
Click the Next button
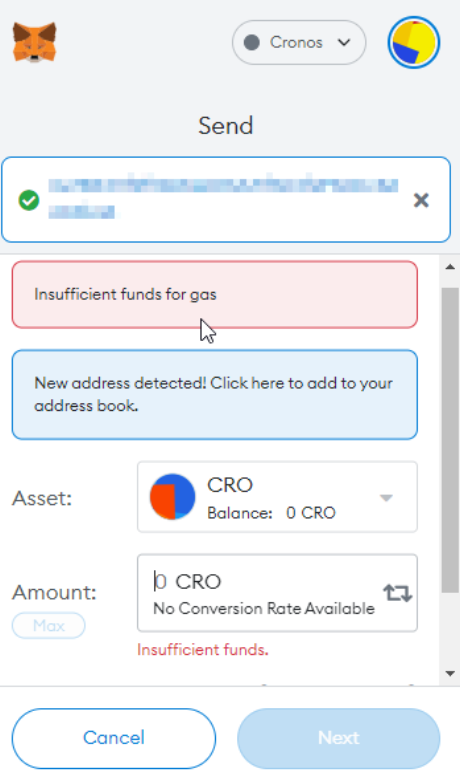click(x=338, y=738)
